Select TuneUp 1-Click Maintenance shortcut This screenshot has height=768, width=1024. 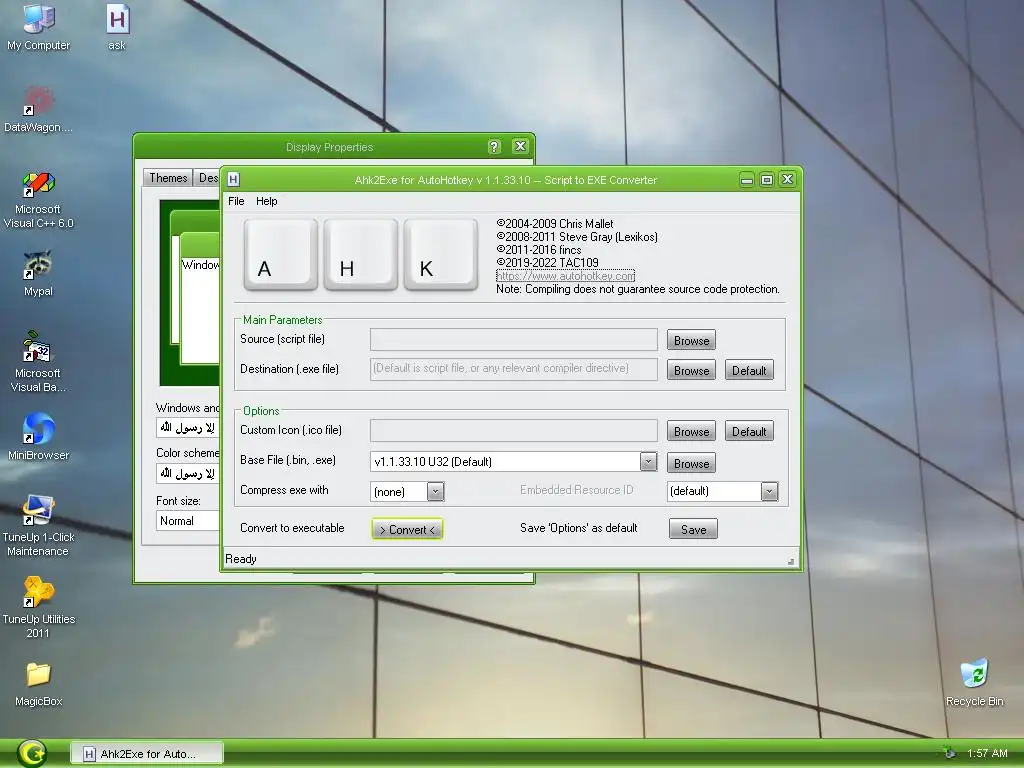(x=39, y=526)
